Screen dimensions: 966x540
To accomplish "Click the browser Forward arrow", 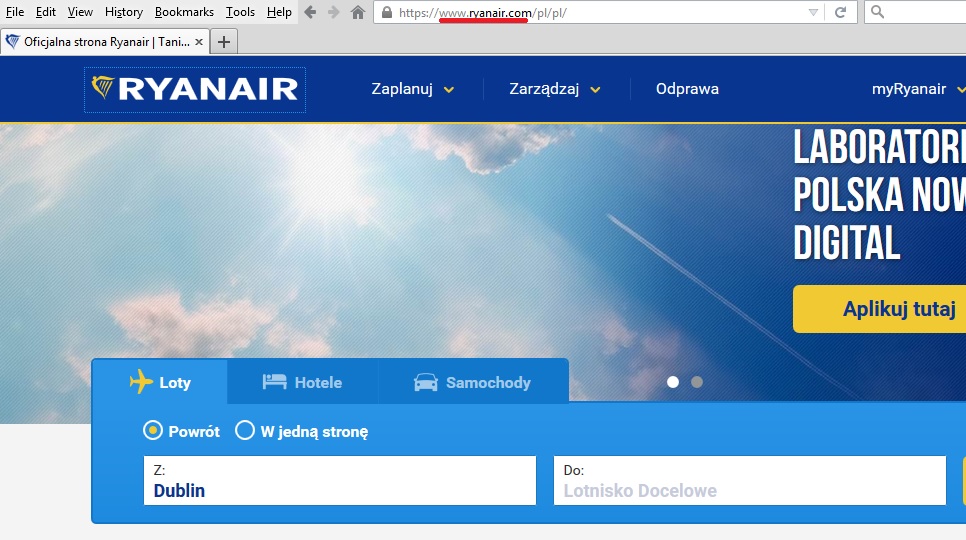I will (333, 12).
